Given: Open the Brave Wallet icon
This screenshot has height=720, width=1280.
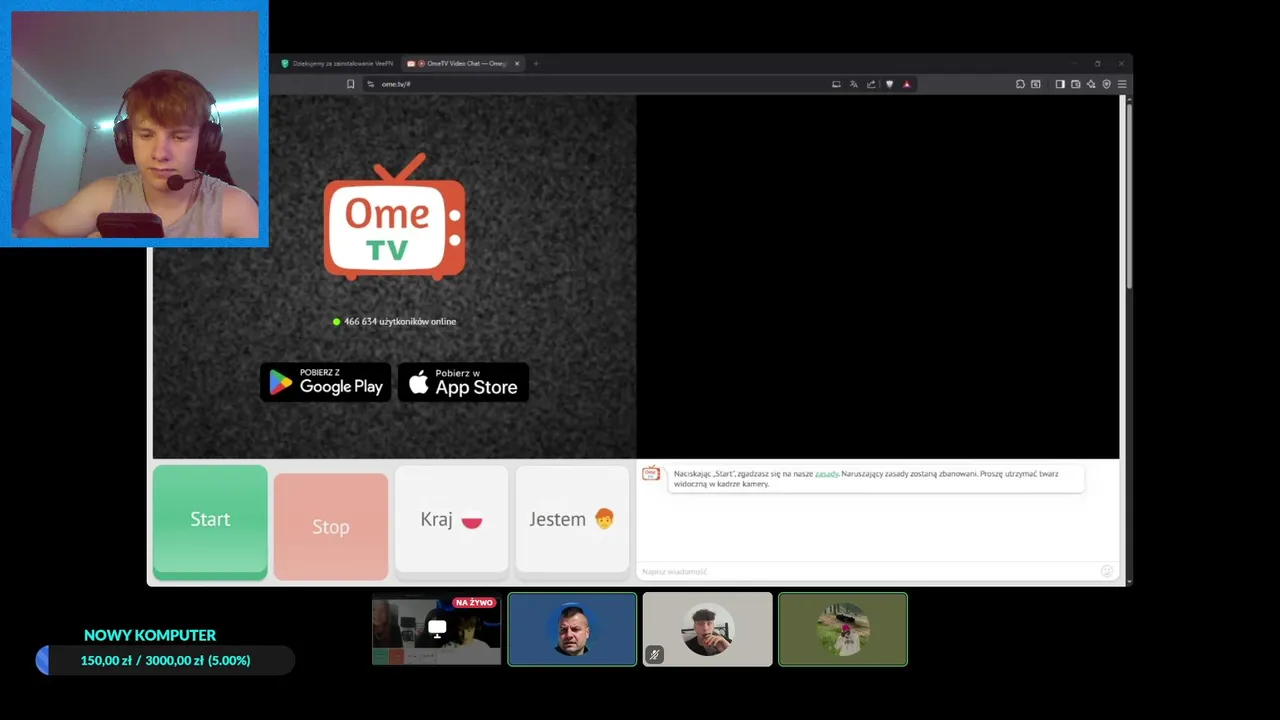Looking at the screenshot, I should click(1076, 84).
